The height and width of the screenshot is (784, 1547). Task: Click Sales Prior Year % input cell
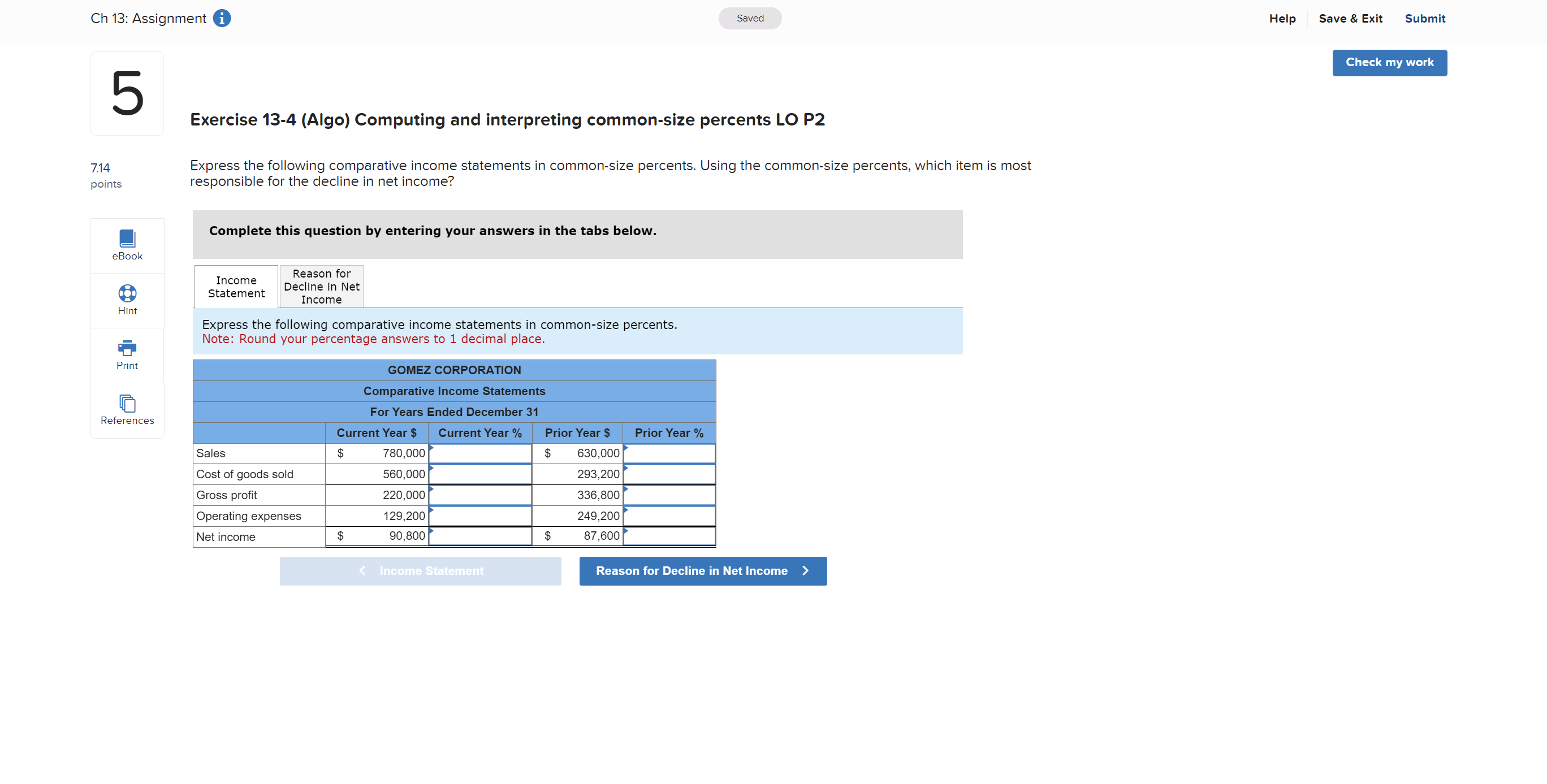[x=669, y=454]
